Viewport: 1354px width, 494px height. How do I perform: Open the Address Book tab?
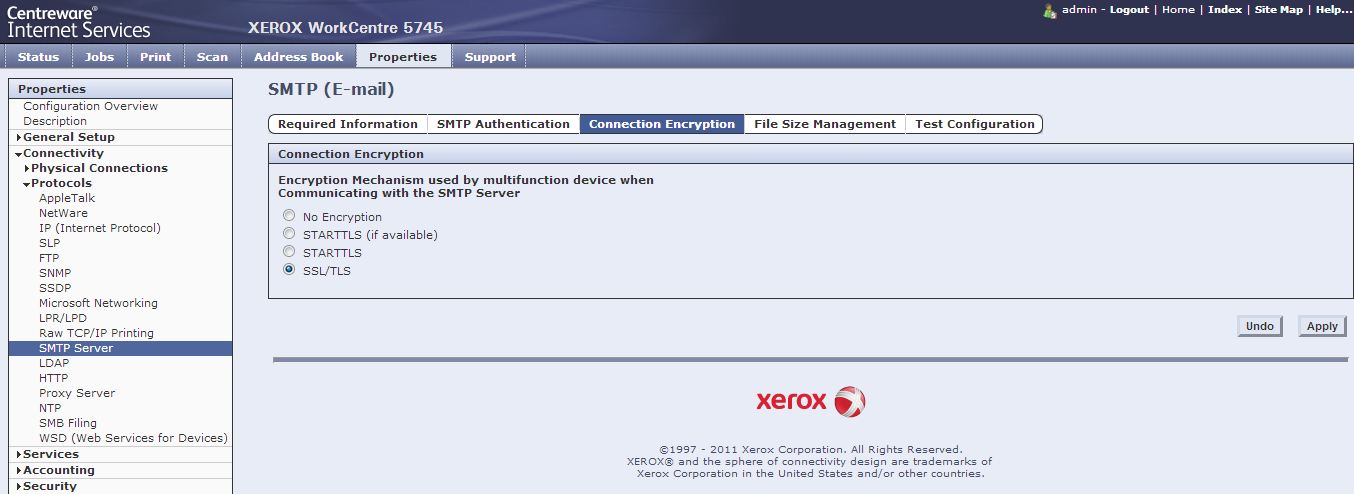coord(298,57)
